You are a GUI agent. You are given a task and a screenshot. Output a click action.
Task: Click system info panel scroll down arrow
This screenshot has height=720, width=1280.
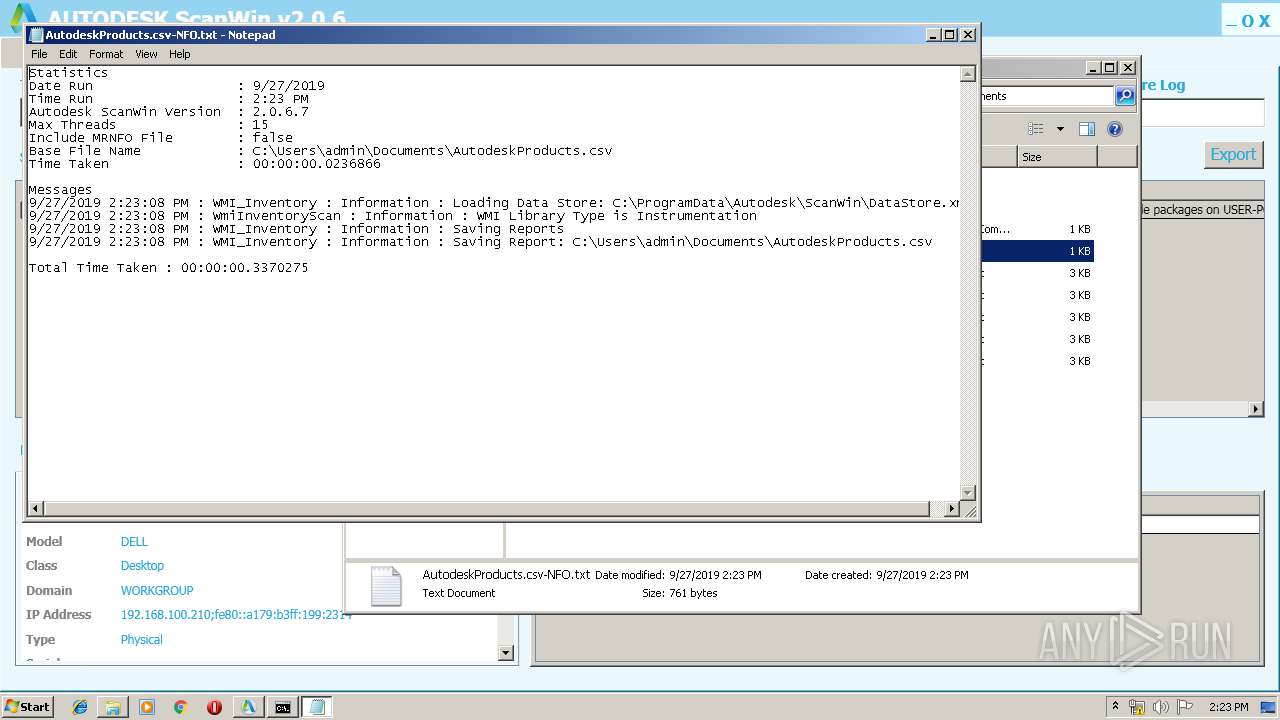(505, 653)
